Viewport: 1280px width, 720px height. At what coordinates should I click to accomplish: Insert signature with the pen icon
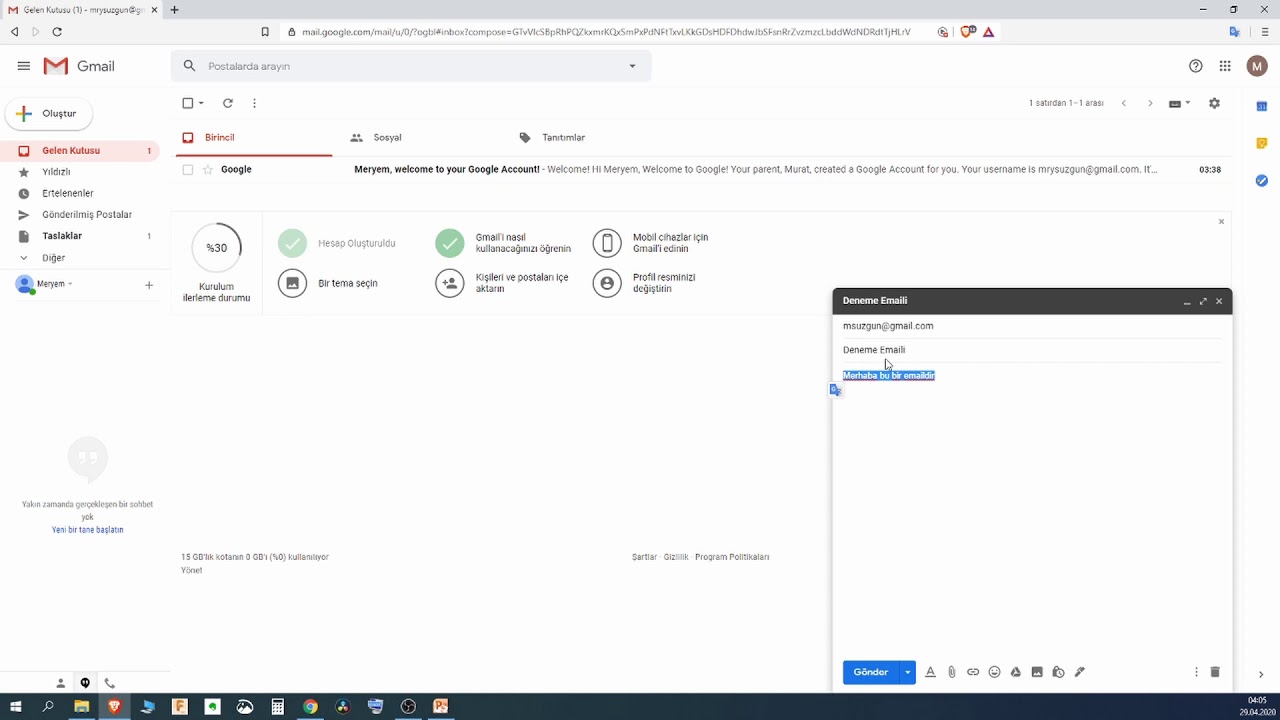click(1080, 673)
